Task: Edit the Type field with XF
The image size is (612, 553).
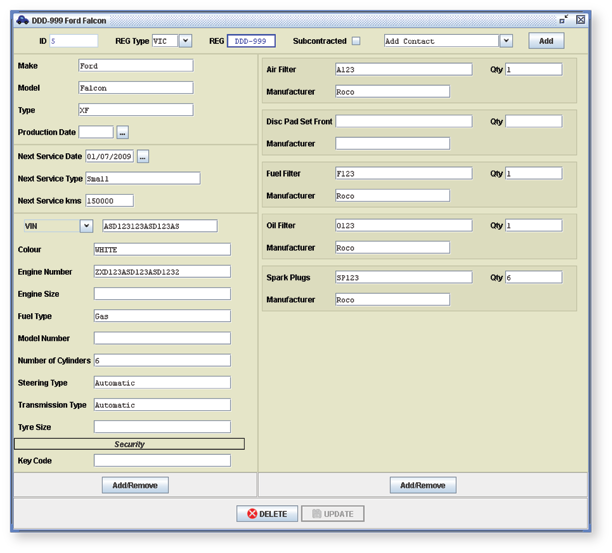Action: pyautogui.click(x=135, y=110)
